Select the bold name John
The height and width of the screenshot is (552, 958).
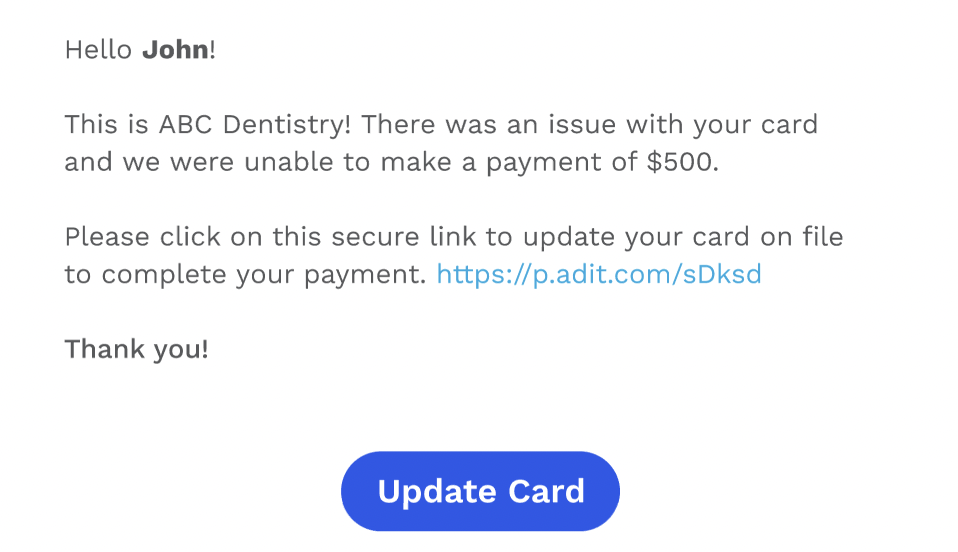pos(175,50)
